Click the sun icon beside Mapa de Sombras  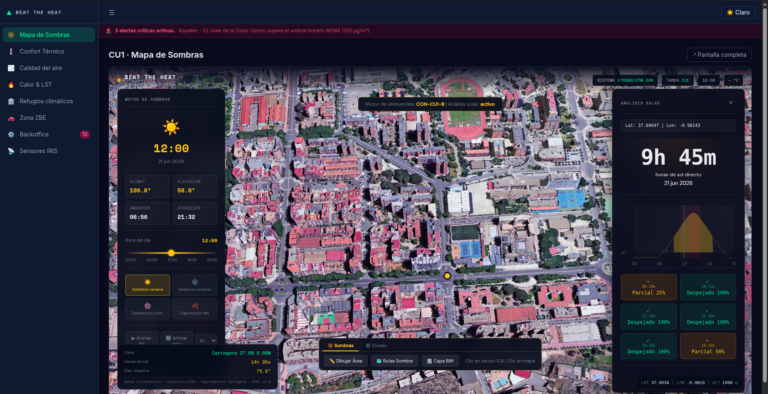11,35
